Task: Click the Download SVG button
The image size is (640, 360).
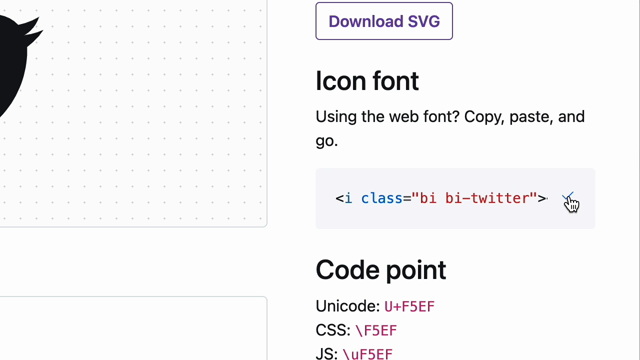Action: point(384,21)
